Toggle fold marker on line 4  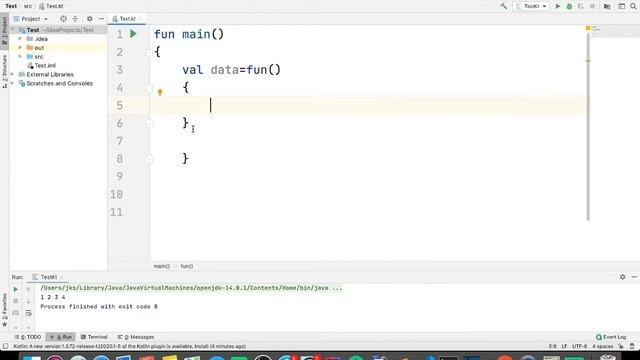pos(149,88)
